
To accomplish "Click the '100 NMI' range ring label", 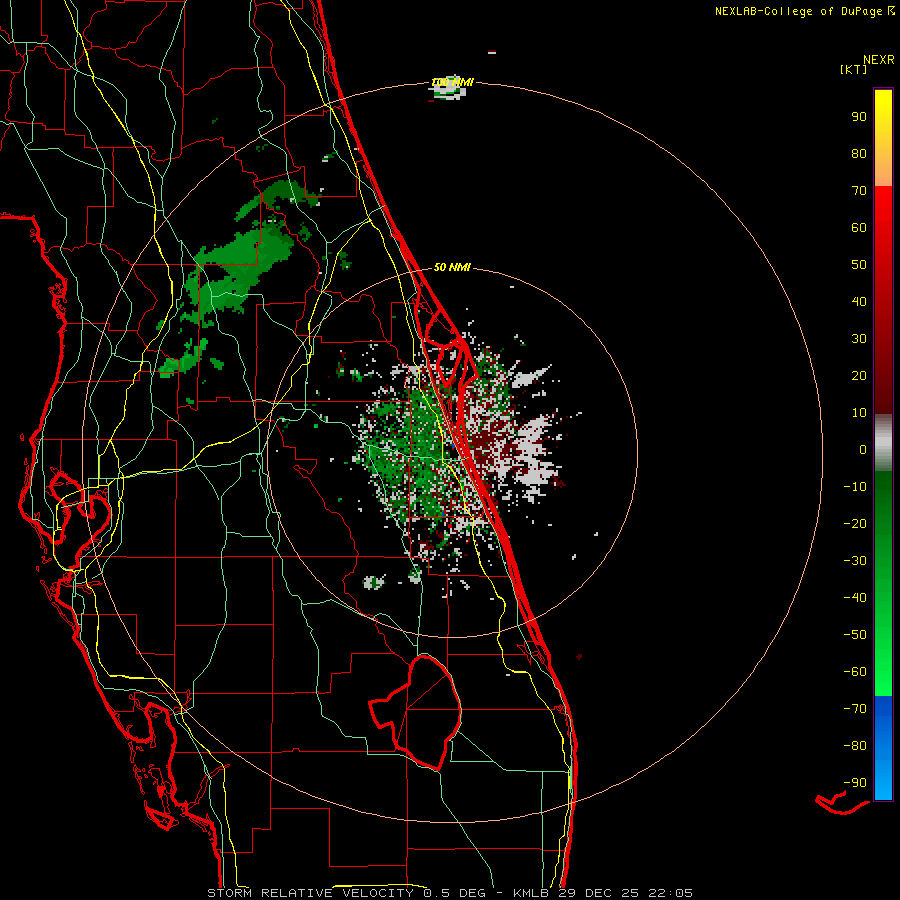I will point(452,83).
